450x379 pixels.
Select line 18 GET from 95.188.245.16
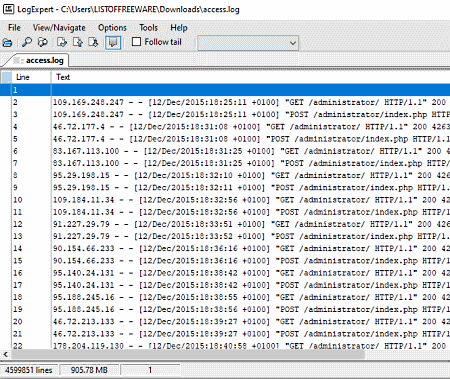tap(225, 297)
